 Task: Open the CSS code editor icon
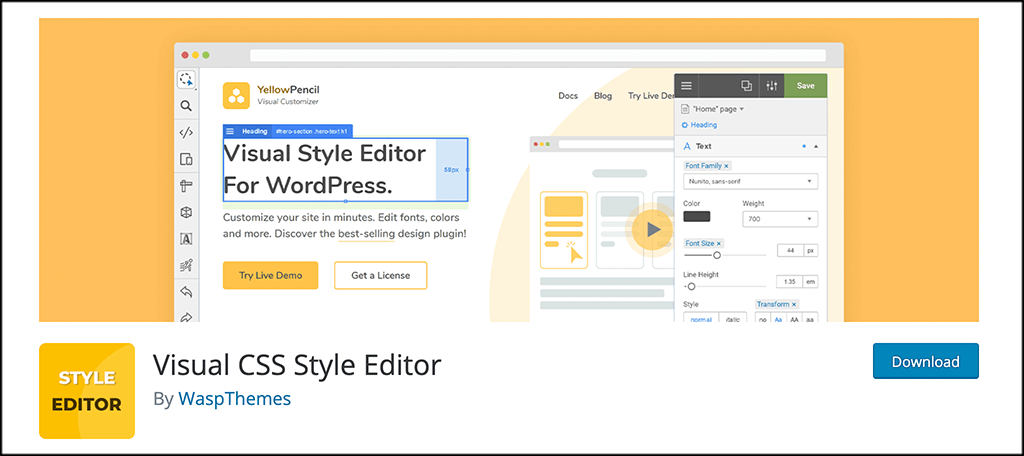click(186, 133)
